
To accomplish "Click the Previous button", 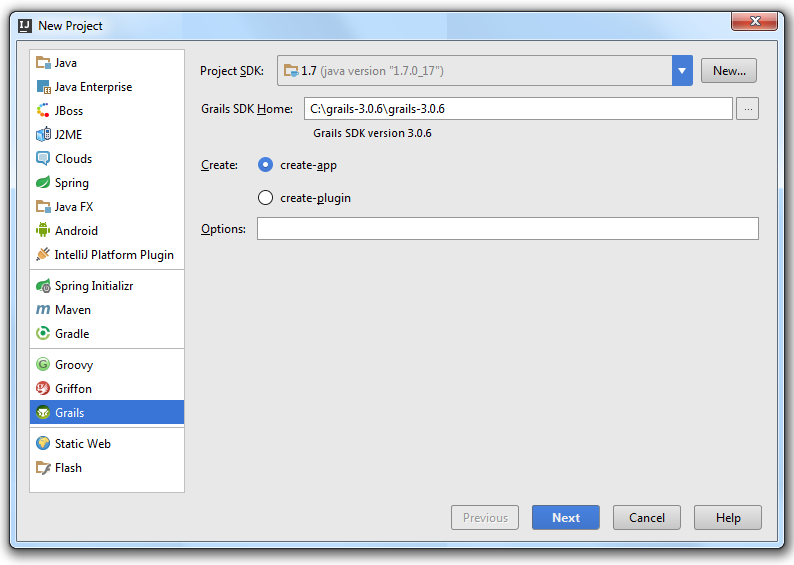I will [485, 517].
